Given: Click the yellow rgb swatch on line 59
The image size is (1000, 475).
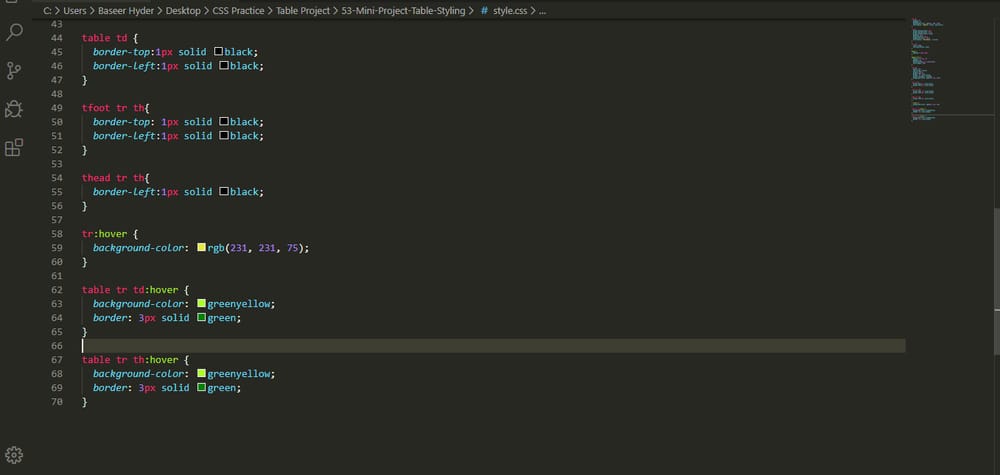Looking at the screenshot, I should pos(202,247).
